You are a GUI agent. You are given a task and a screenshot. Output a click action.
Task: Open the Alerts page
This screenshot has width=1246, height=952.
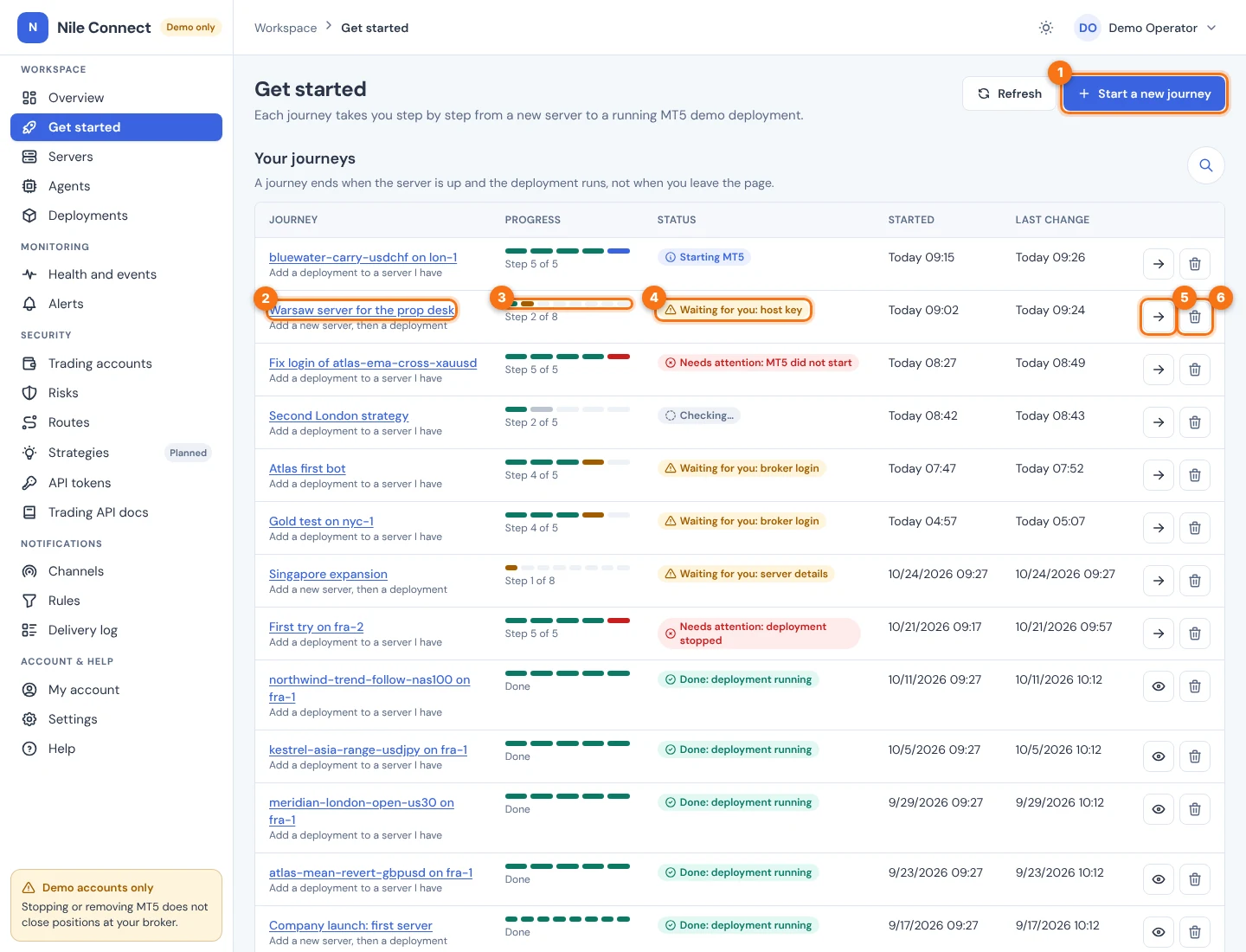(116, 304)
